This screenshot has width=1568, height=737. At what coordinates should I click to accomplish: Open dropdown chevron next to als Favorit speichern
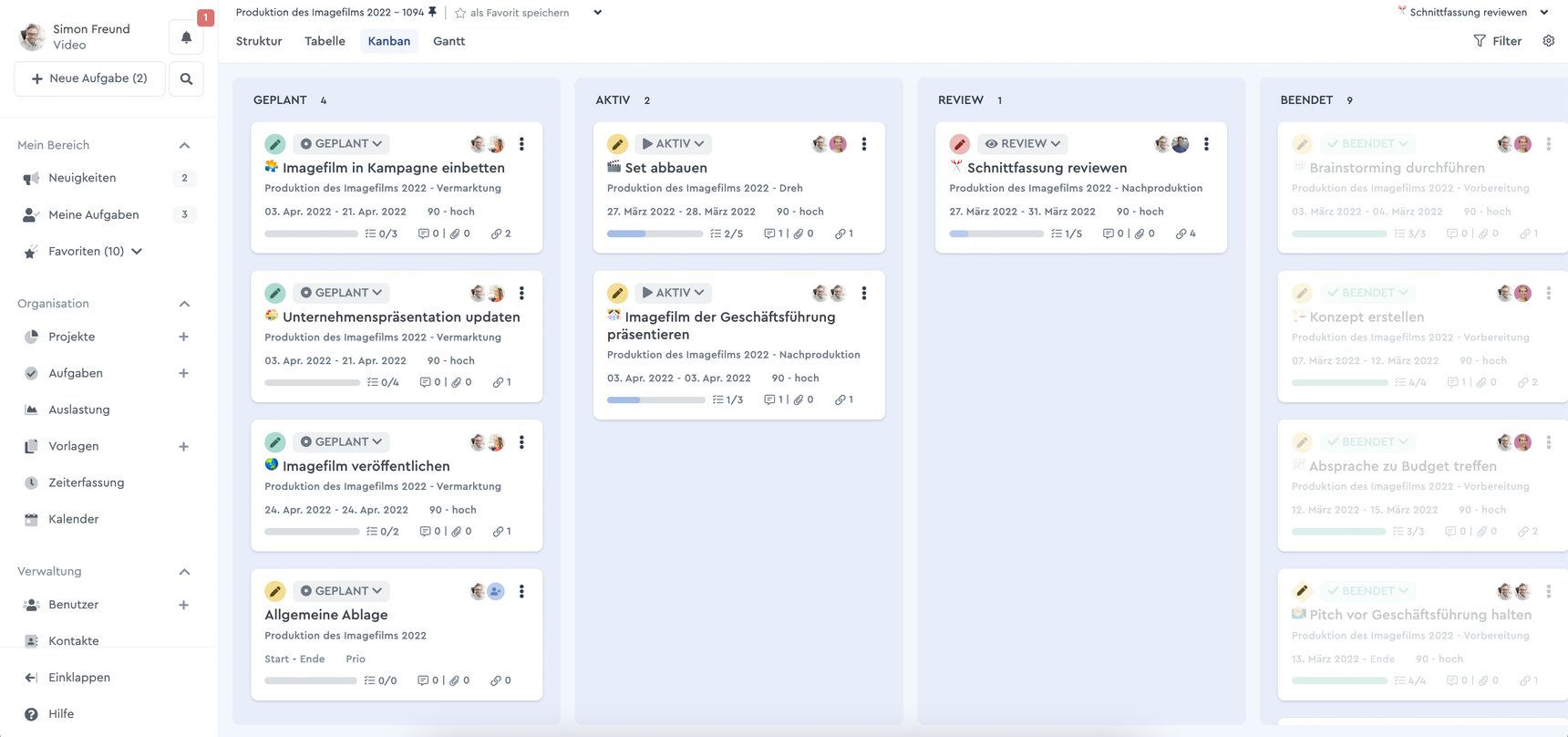point(597,12)
